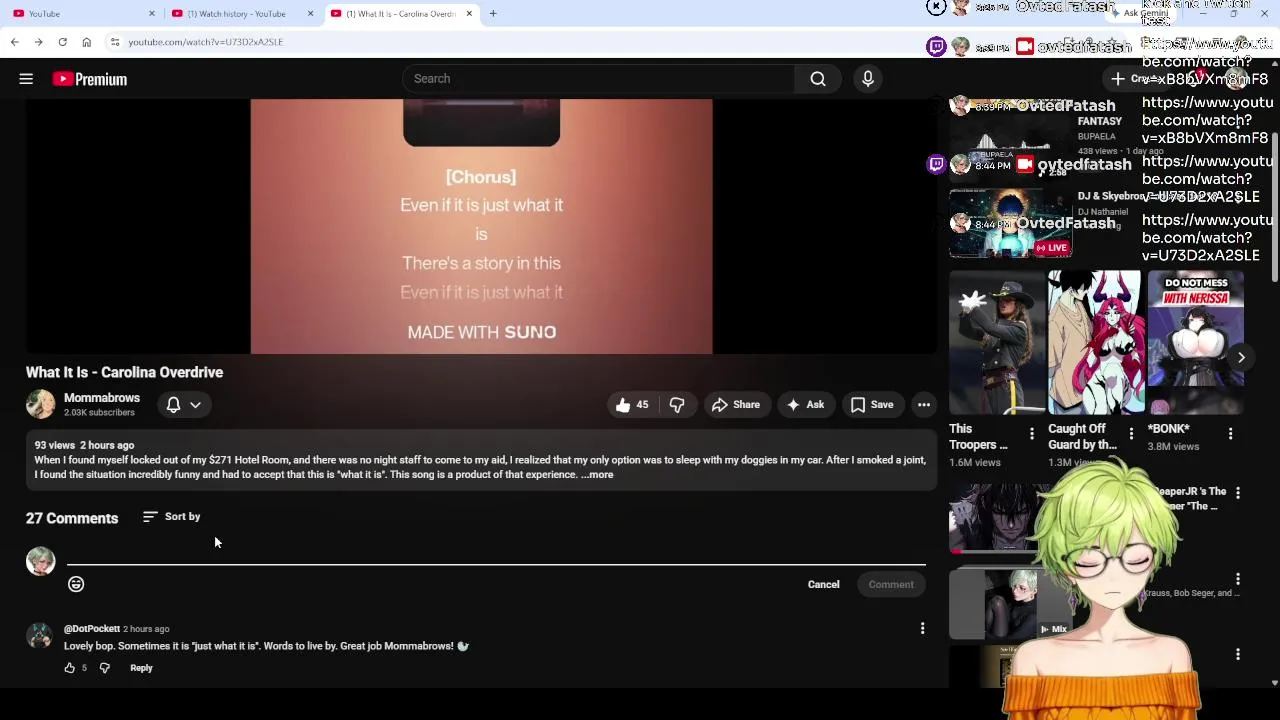Open the Mix playlist thumbnail
This screenshot has height=720, width=1280.
pyautogui.click(x=1010, y=603)
